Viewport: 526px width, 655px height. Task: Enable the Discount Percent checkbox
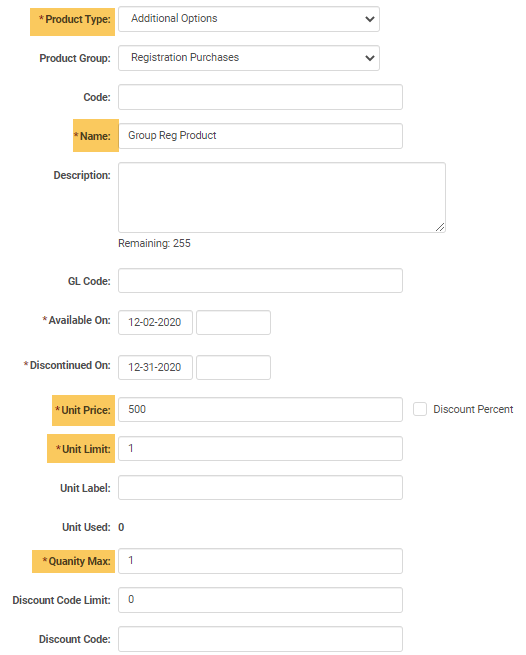420,409
